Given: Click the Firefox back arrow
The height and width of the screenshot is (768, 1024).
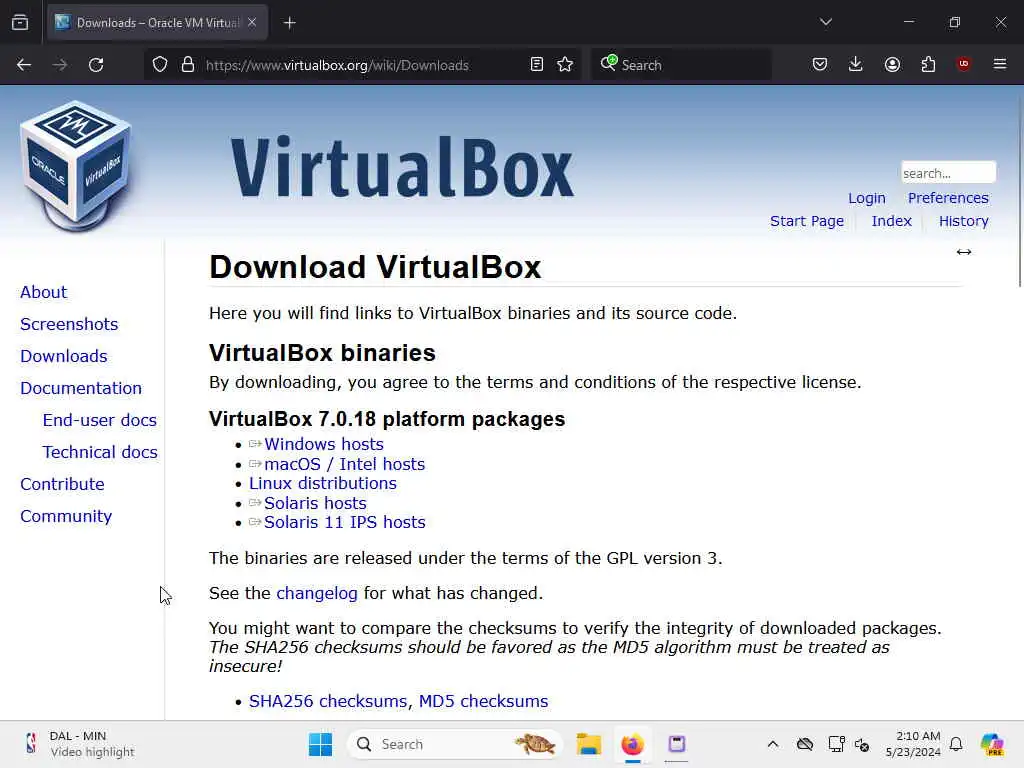Looking at the screenshot, I should point(24,65).
